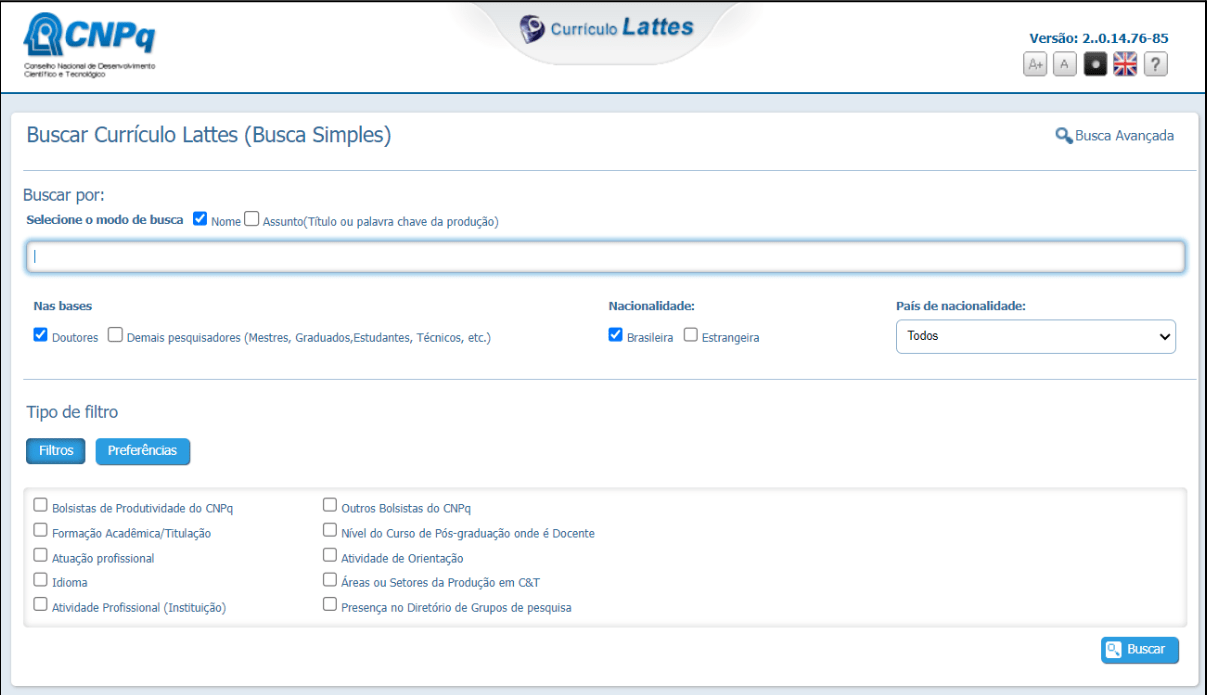Click the Buscar por heading
This screenshot has width=1207, height=695.
click(x=64, y=195)
